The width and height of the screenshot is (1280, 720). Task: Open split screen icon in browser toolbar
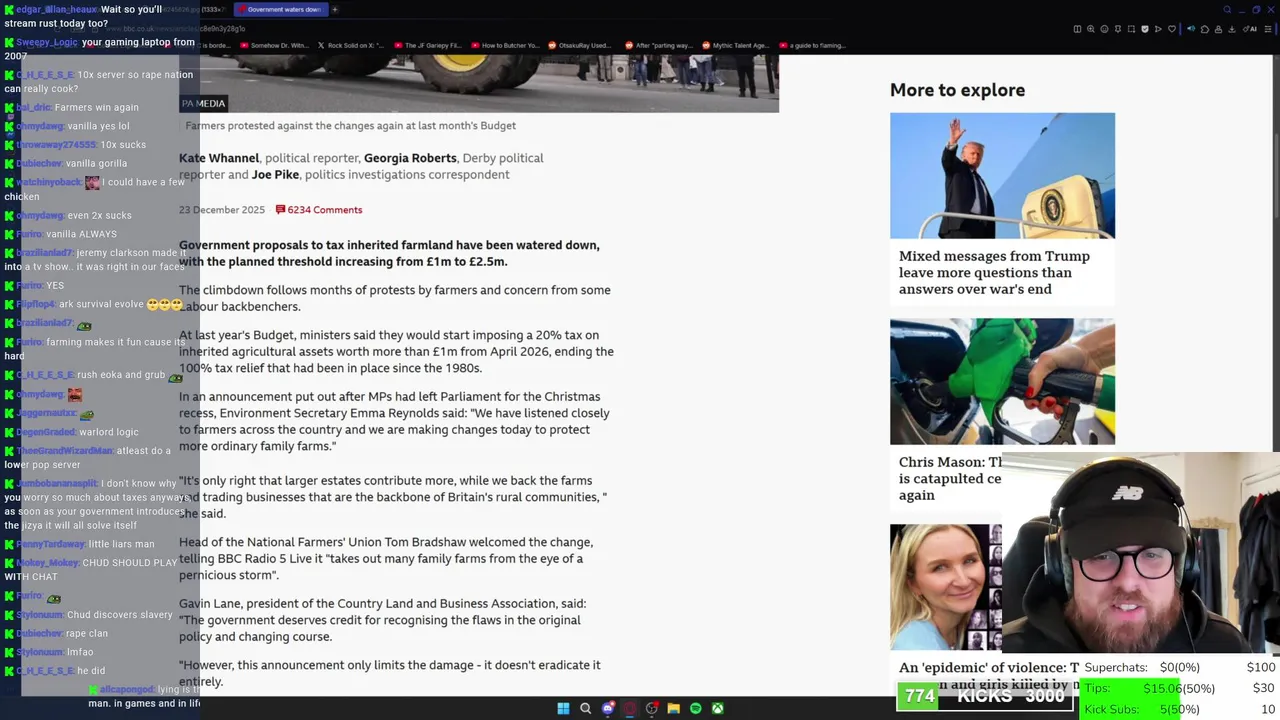[x=1077, y=29]
